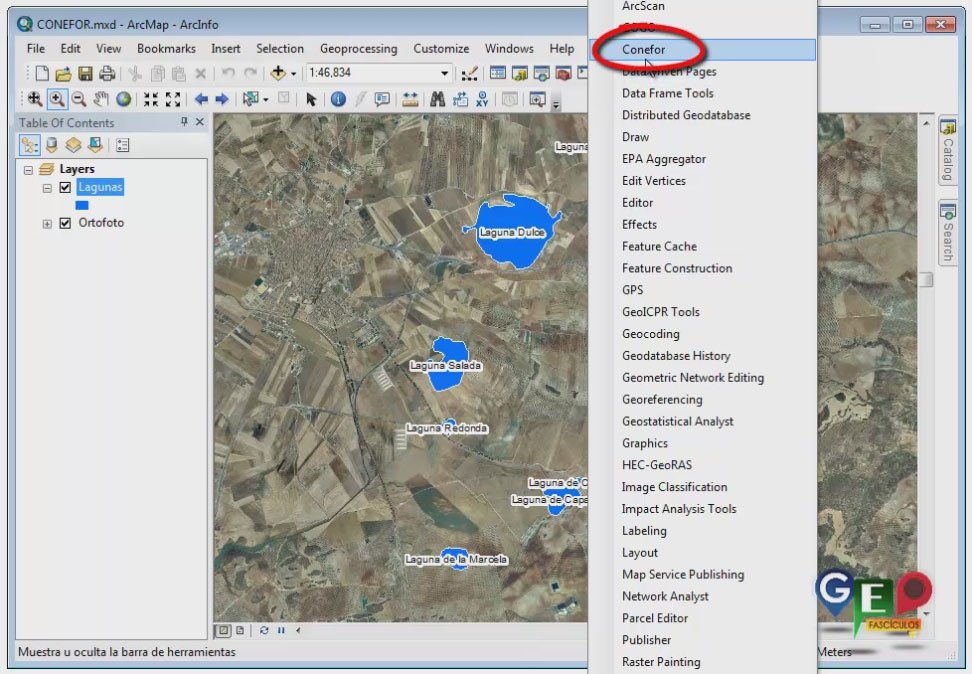
Task: Open the Find Route tool
Action: 460,99
